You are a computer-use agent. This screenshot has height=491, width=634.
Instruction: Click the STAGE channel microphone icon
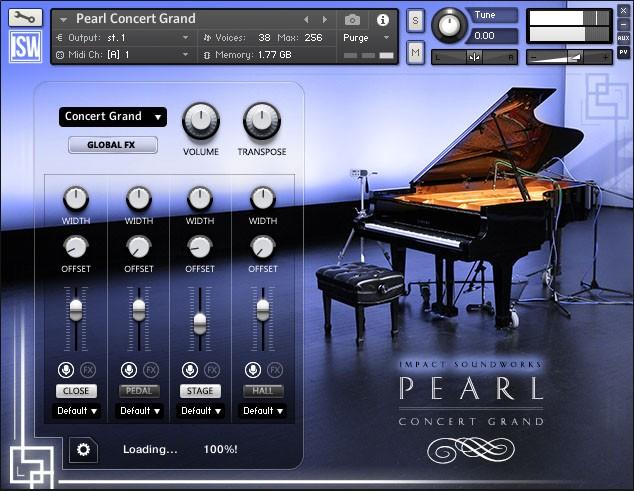click(191, 370)
